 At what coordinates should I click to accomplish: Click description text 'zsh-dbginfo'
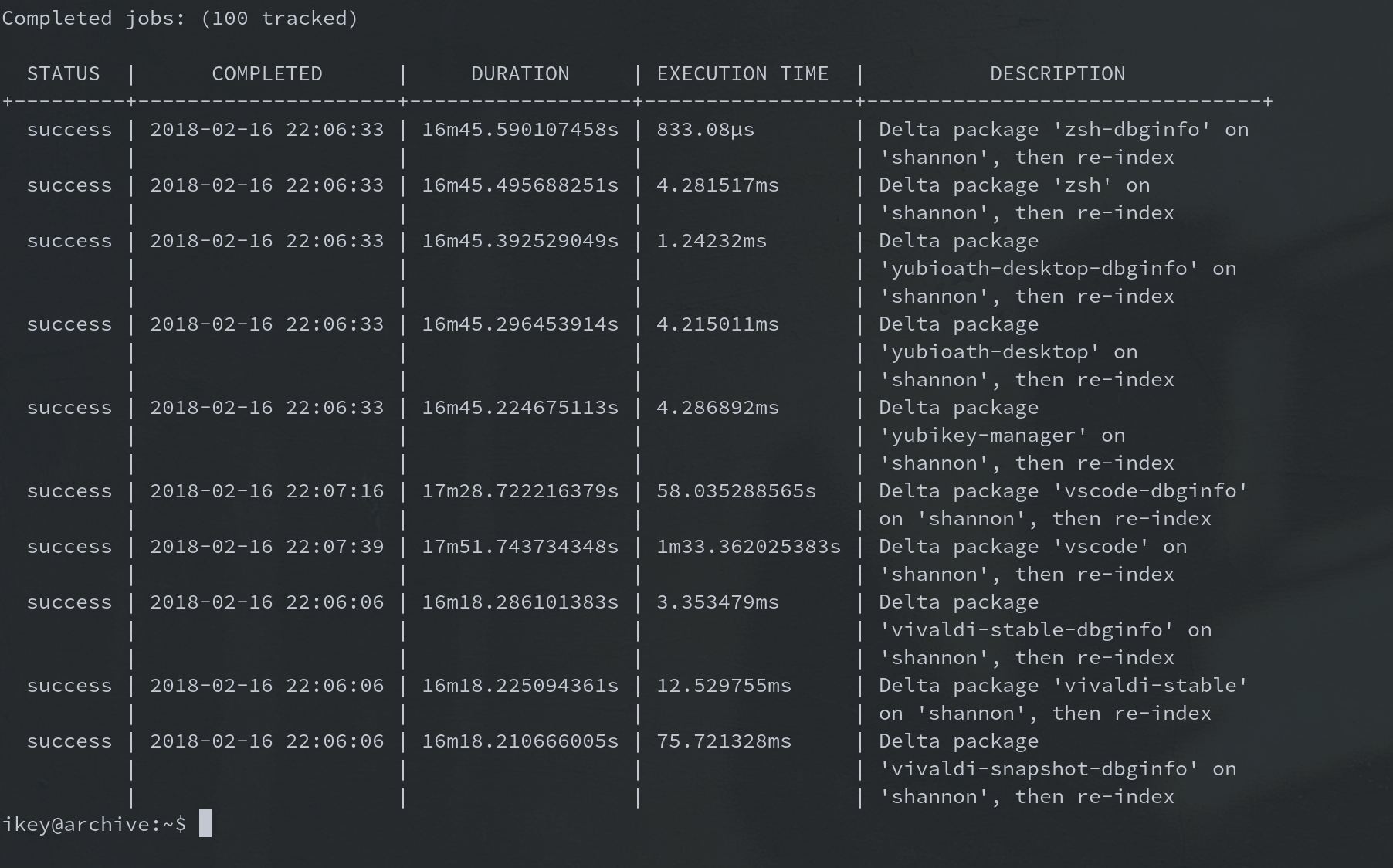point(1132,129)
